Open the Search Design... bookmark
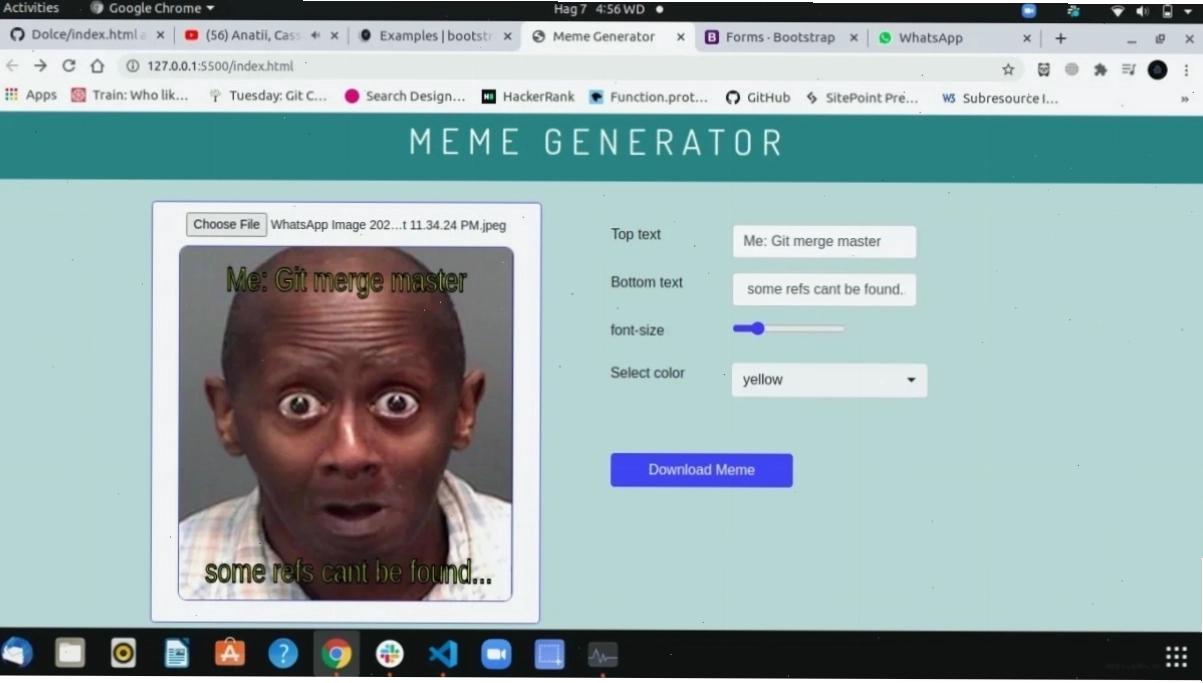Viewport: 1203px width, 683px height. tap(405, 97)
